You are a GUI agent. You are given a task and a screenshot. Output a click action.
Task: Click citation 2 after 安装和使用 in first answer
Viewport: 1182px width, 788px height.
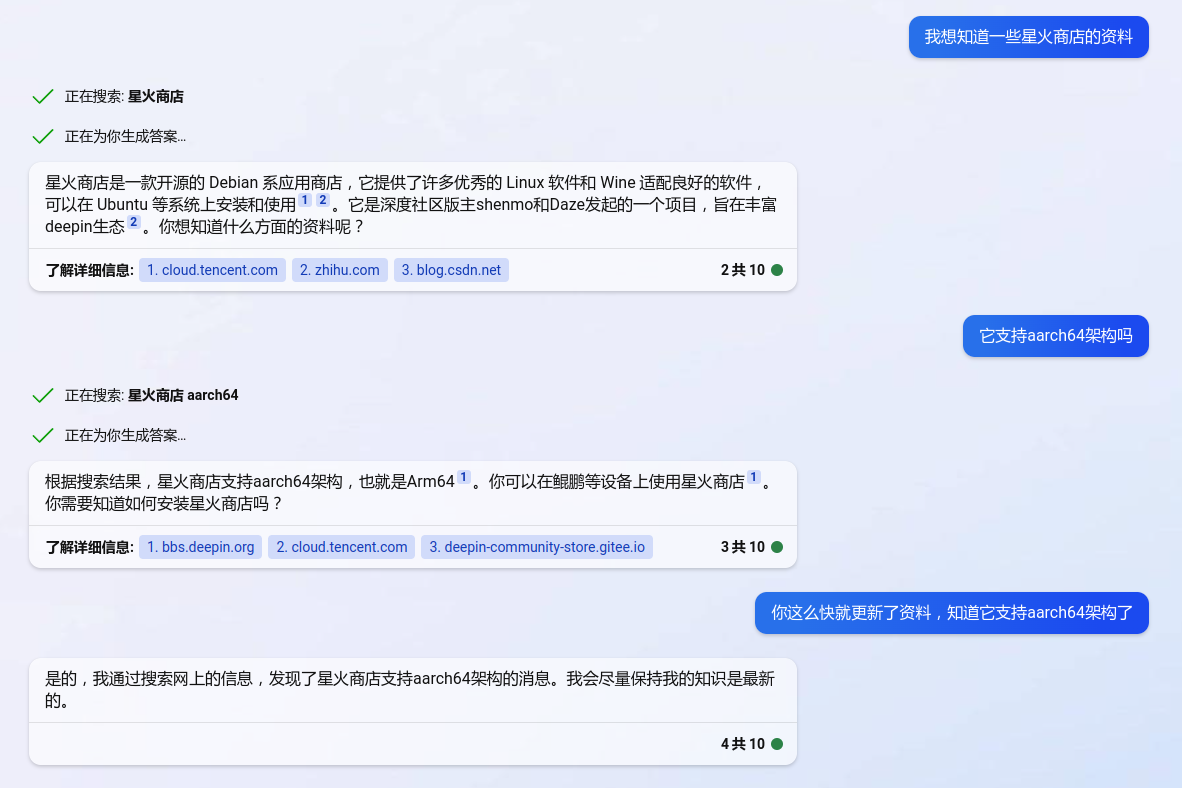point(323,200)
